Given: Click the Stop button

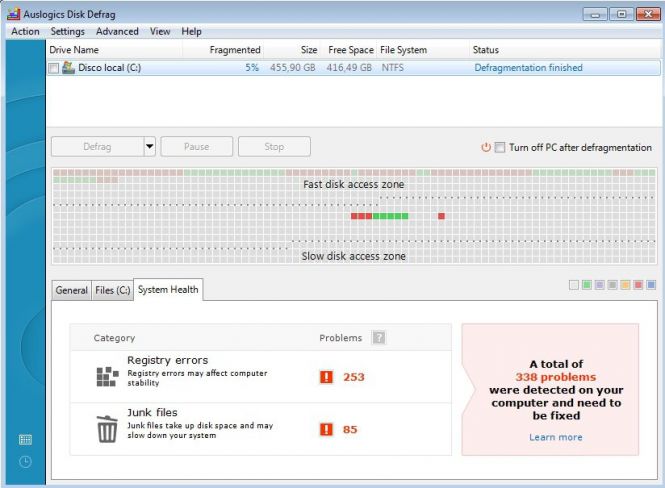Looking at the screenshot, I should [274, 147].
